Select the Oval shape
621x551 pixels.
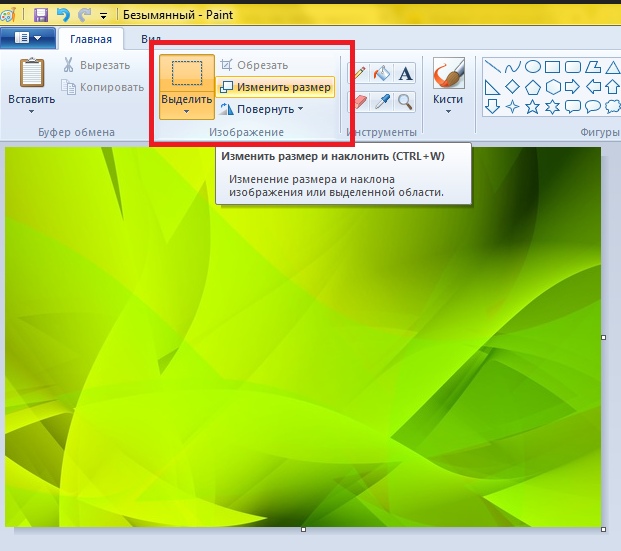(533, 67)
